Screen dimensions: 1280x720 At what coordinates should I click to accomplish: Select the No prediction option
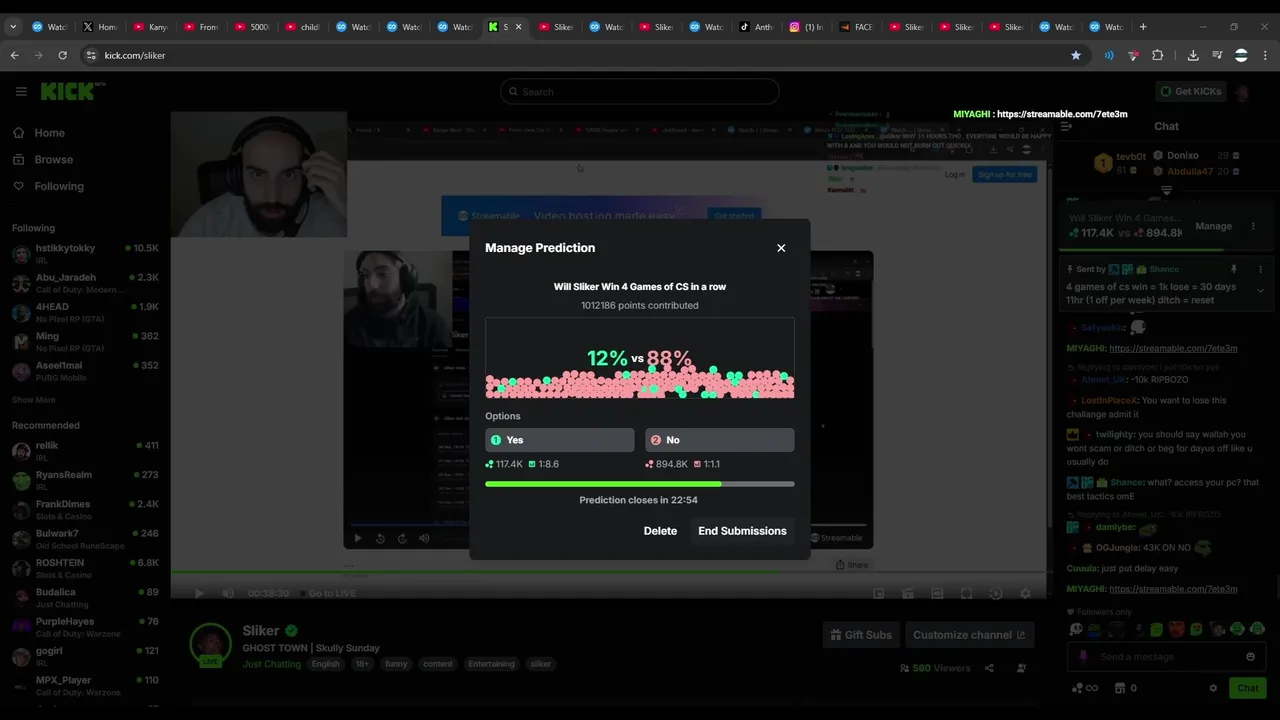(719, 440)
